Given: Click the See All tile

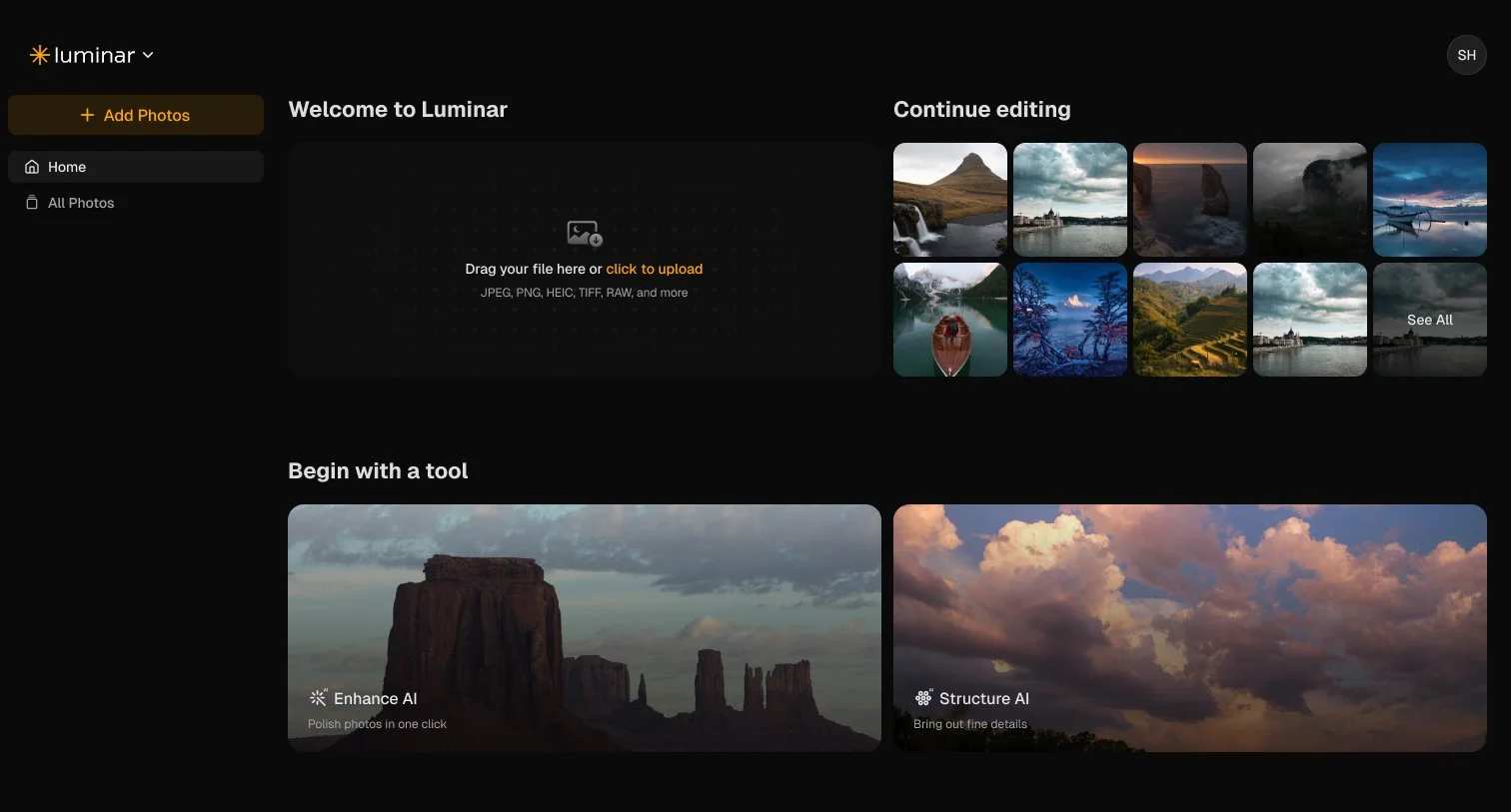Looking at the screenshot, I should click(1430, 320).
